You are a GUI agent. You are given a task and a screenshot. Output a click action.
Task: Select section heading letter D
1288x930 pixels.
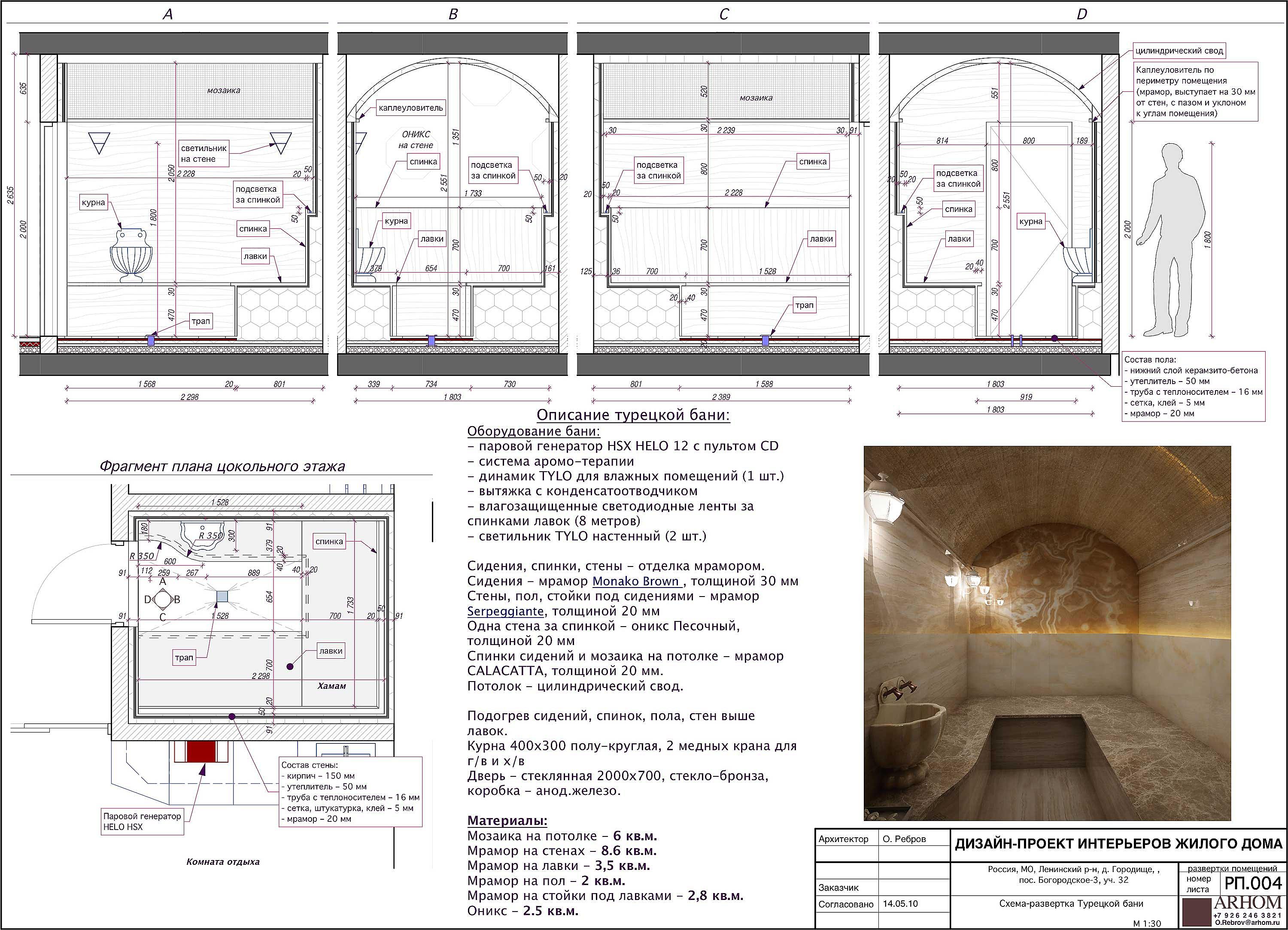click(x=1081, y=14)
